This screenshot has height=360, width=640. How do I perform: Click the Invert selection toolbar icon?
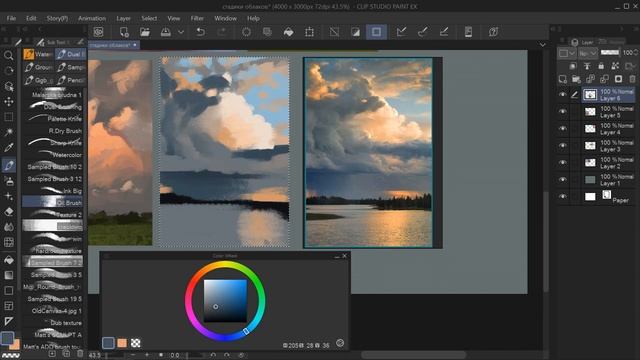[x=356, y=32]
